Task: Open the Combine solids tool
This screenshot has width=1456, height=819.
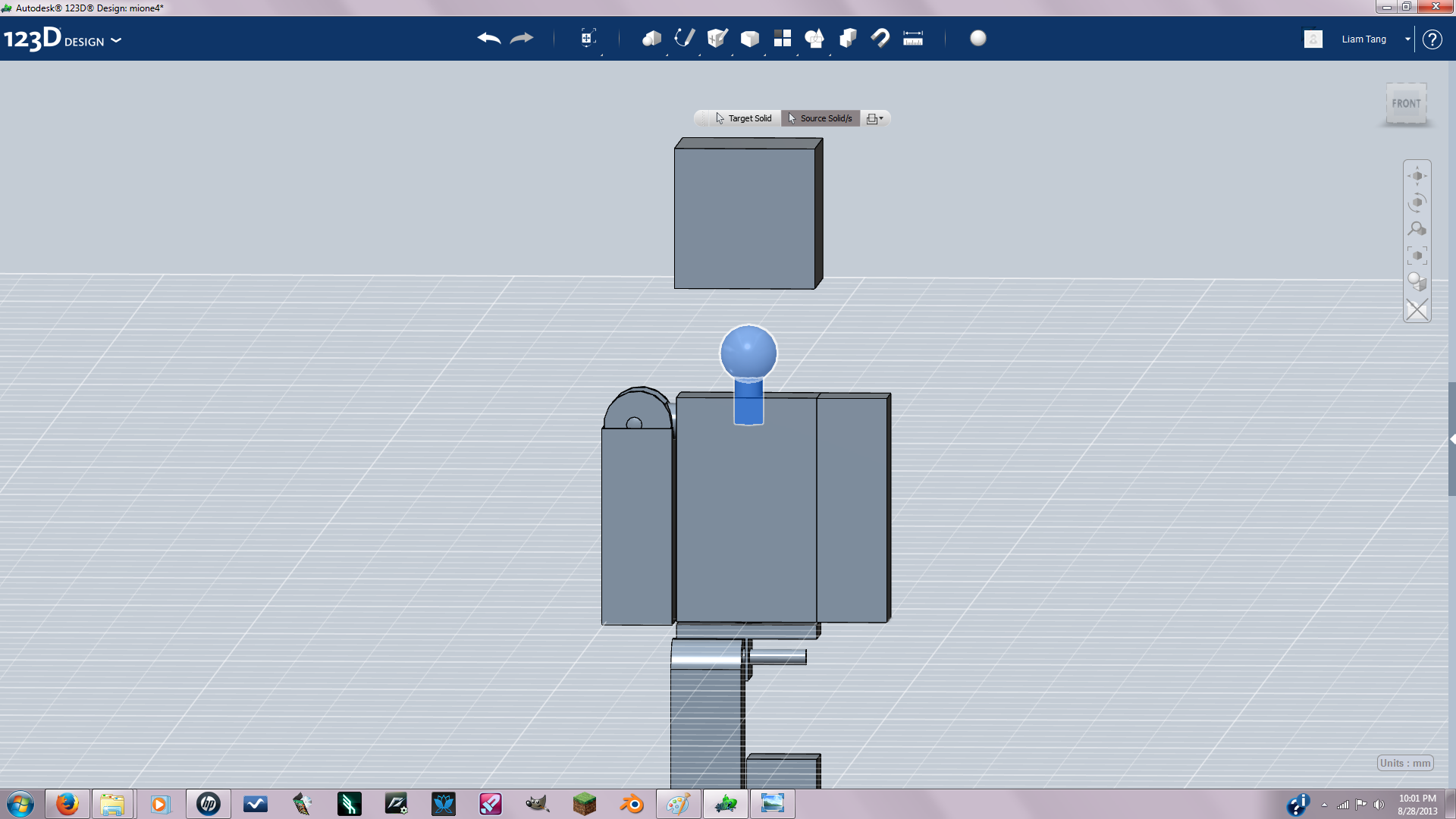Action: [x=848, y=38]
